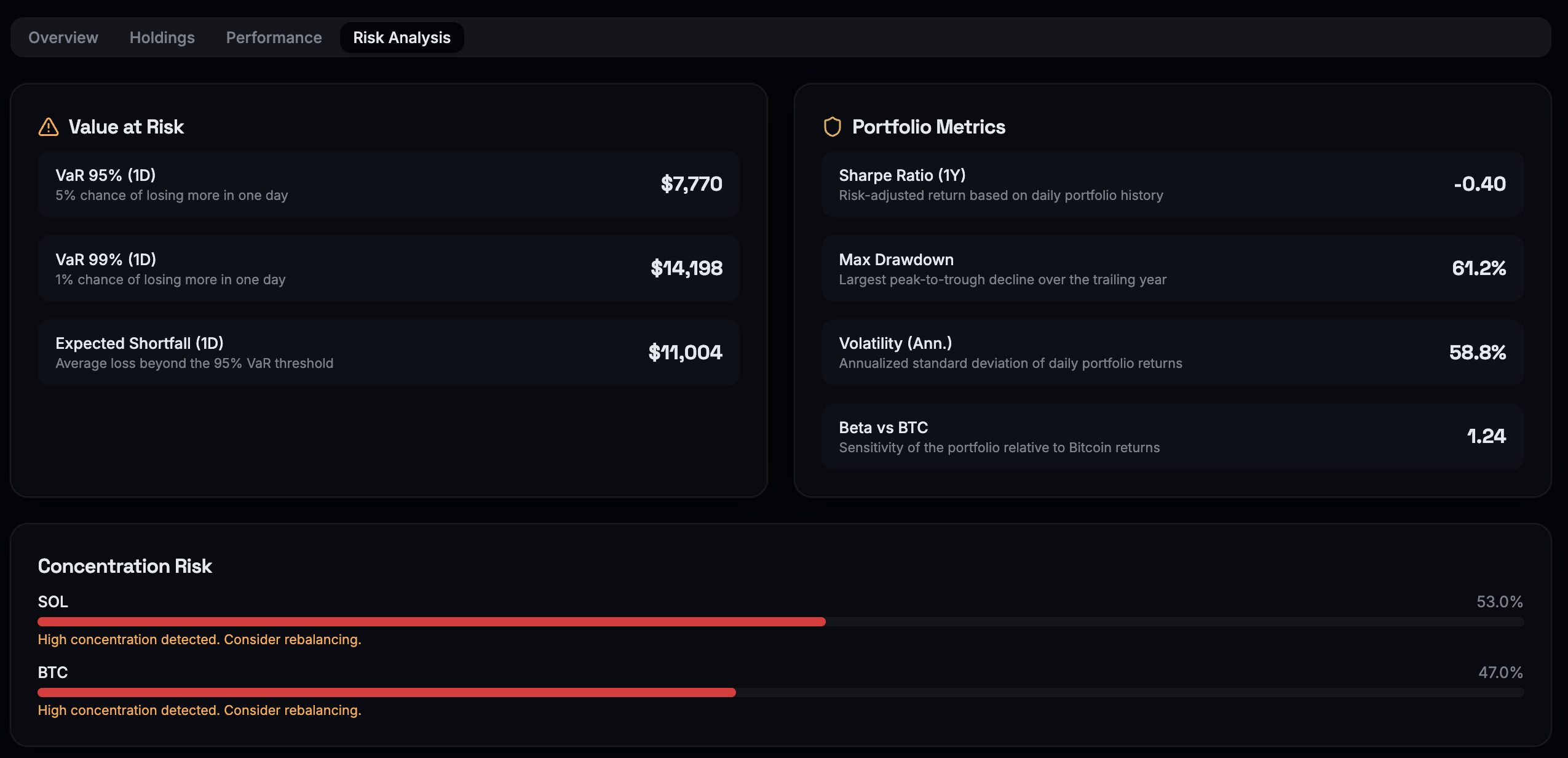Click the Concentration Risk heading
1568x758 pixels.
(125, 565)
